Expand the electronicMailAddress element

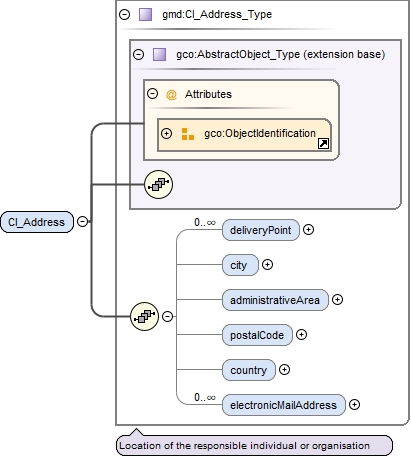[354, 405]
